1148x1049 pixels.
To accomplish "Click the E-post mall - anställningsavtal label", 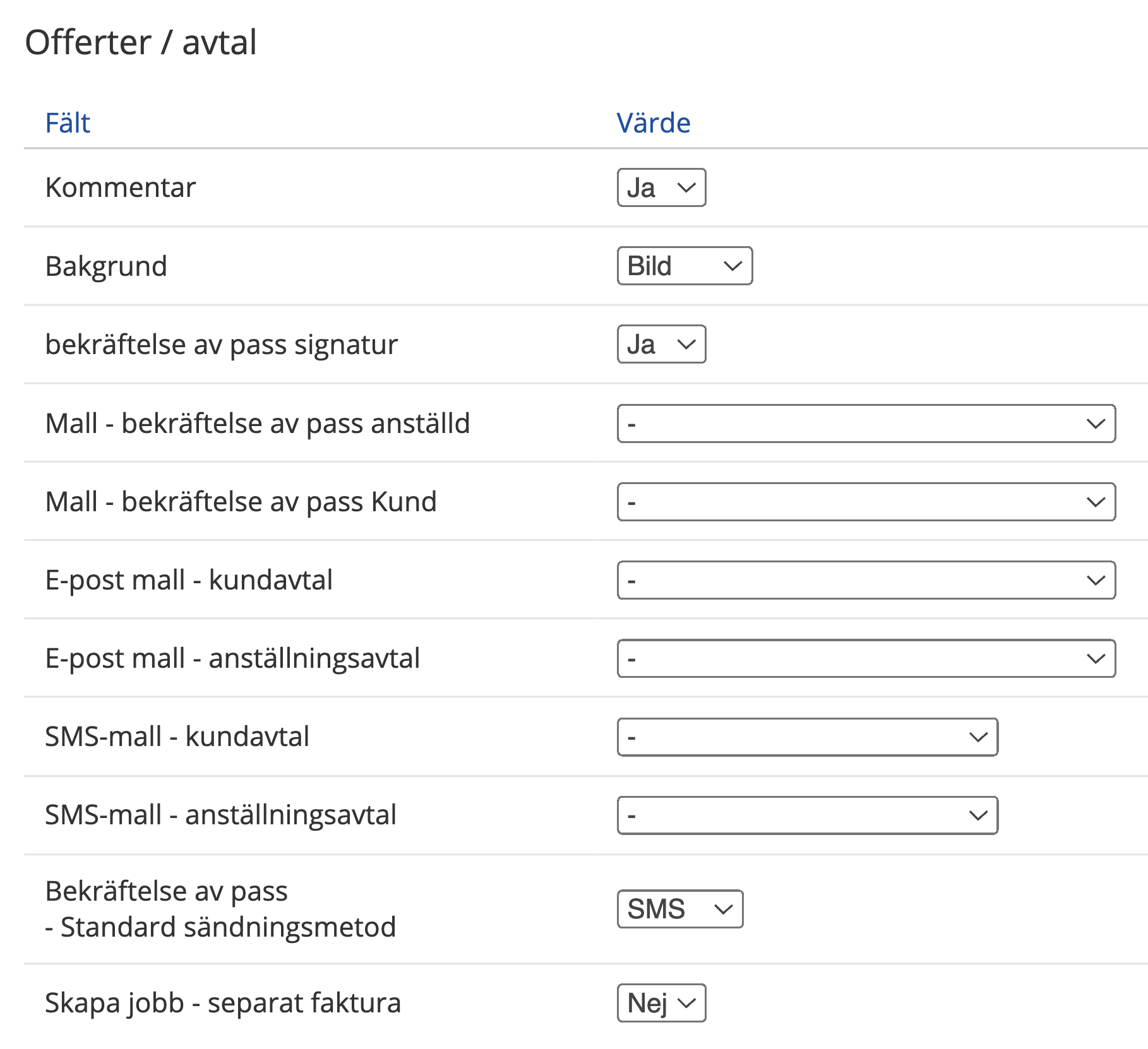I will coord(232,658).
